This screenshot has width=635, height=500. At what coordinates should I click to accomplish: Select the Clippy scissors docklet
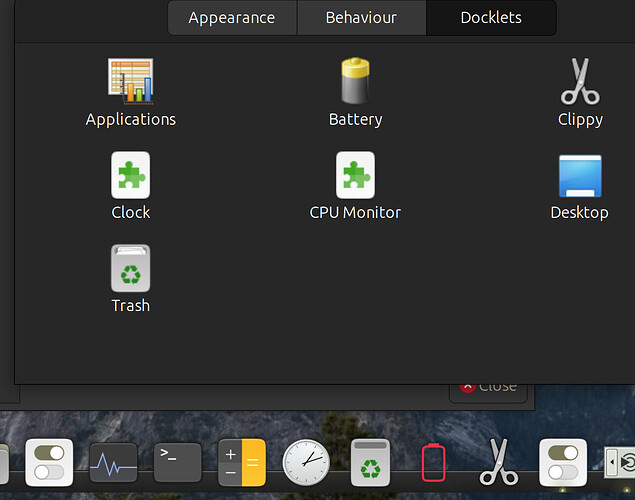tap(580, 81)
